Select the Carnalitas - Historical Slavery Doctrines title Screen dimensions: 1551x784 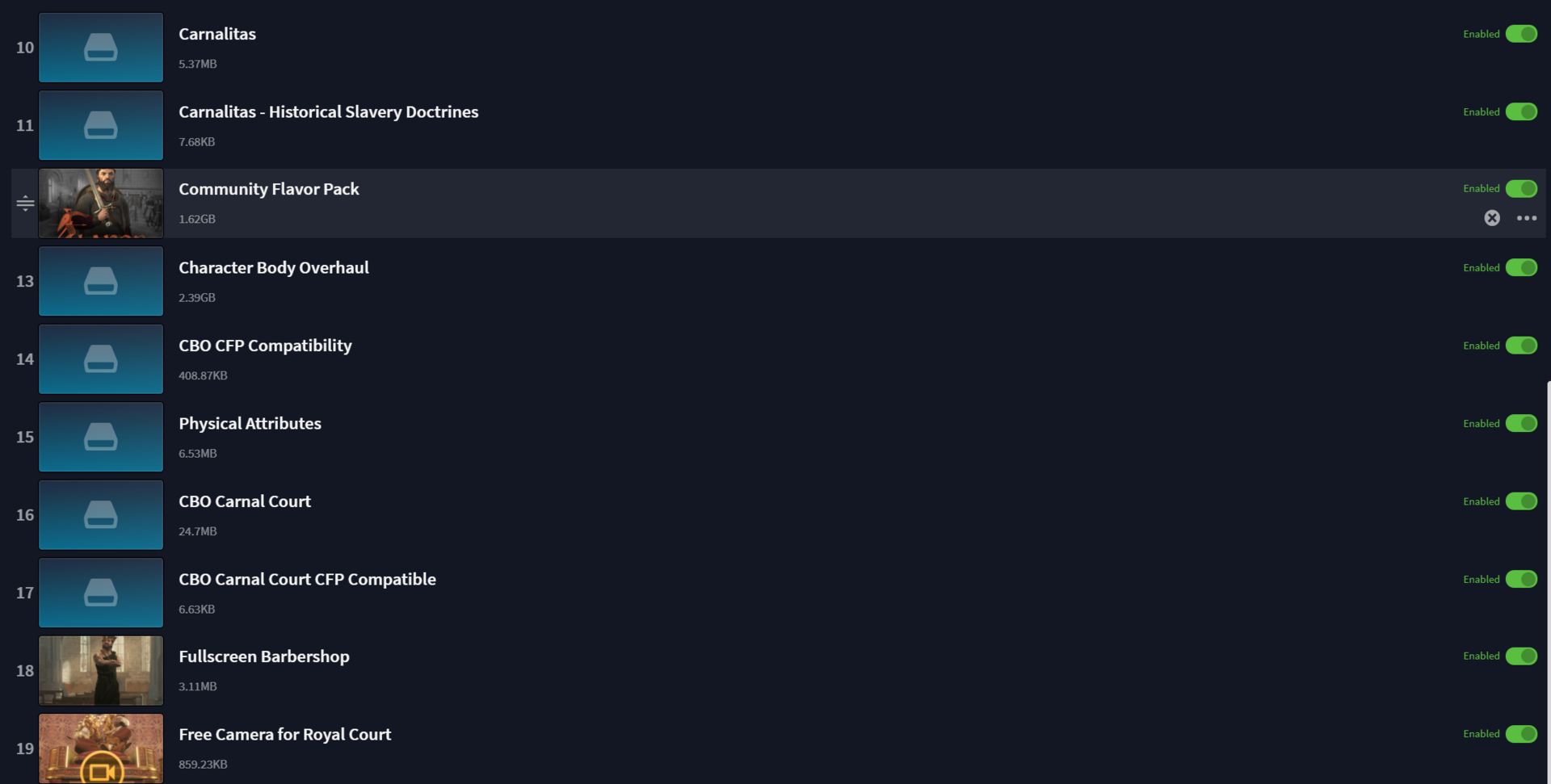coord(328,112)
